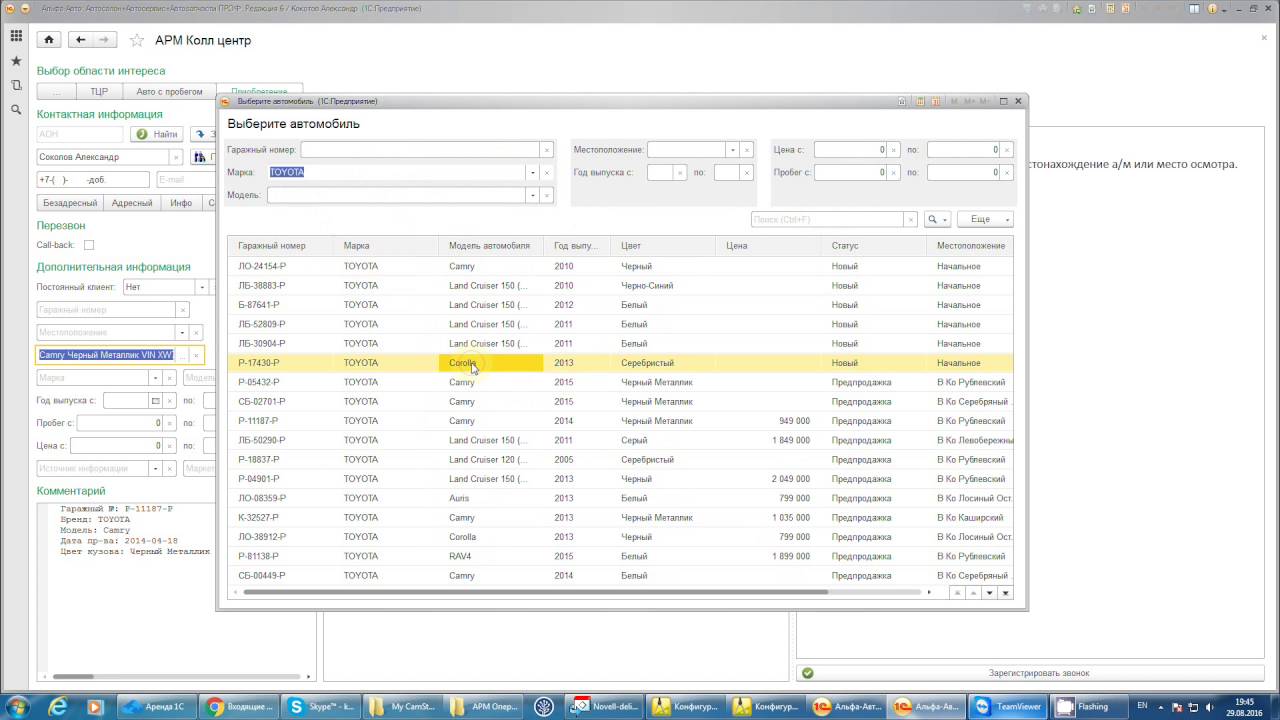Image resolution: width=1280 pixels, height=720 pixels.
Task: Select the row priced 1 849 000
Action: [x=620, y=440]
